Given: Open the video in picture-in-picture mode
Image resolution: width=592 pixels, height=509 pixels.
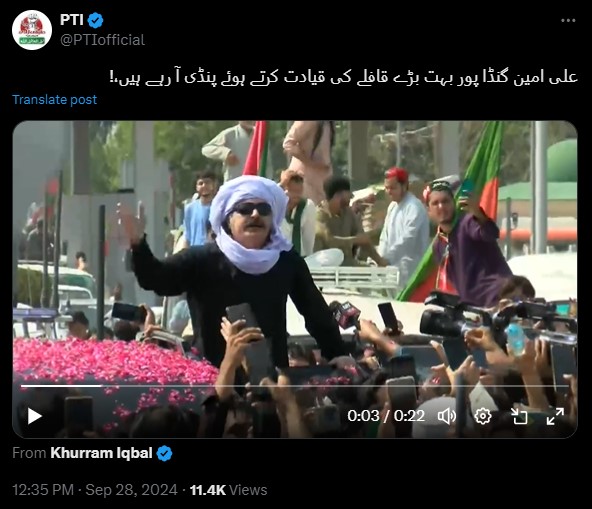Looking at the screenshot, I should pos(519,416).
